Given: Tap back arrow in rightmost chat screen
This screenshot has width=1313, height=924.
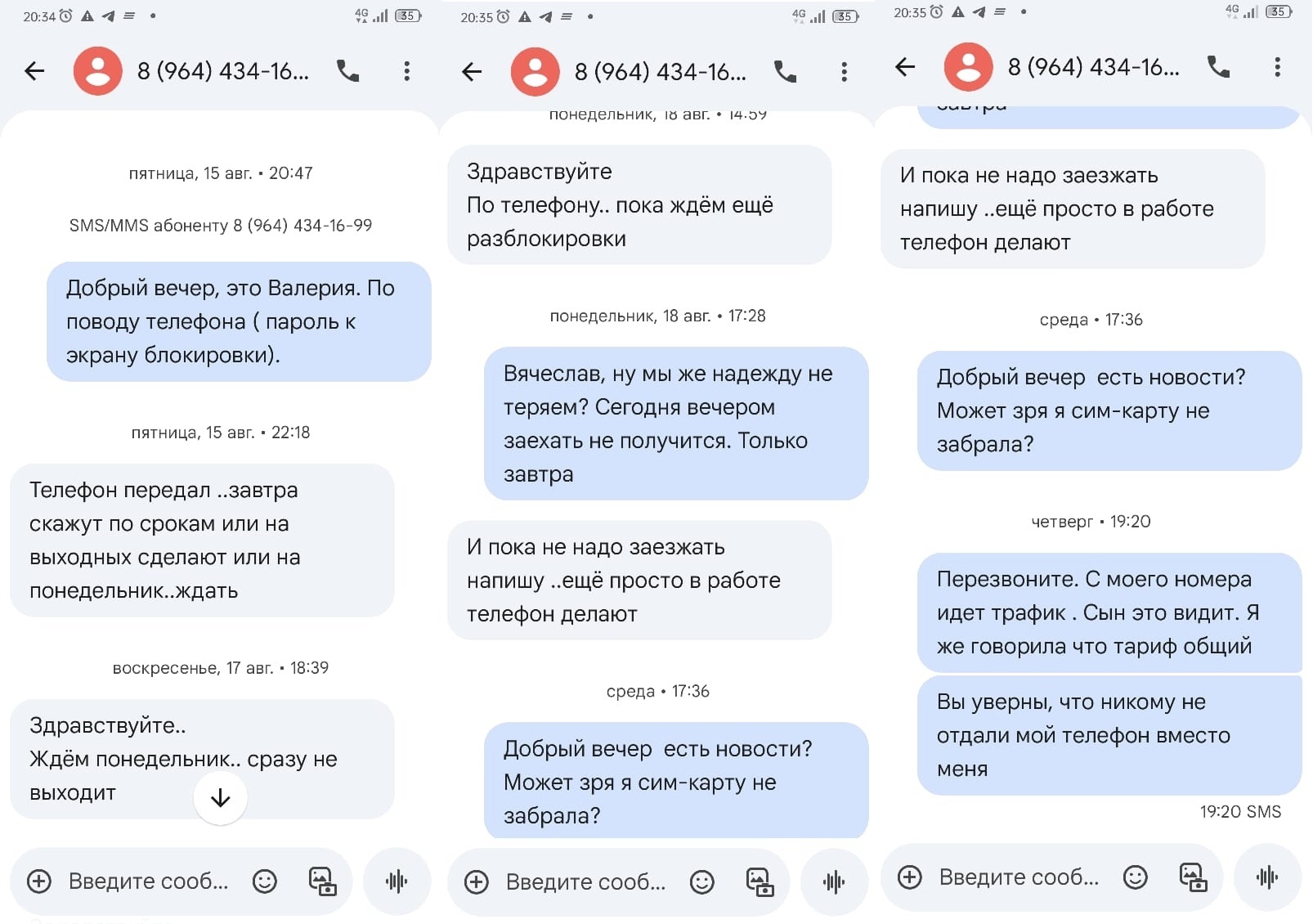Looking at the screenshot, I should click(x=905, y=67).
